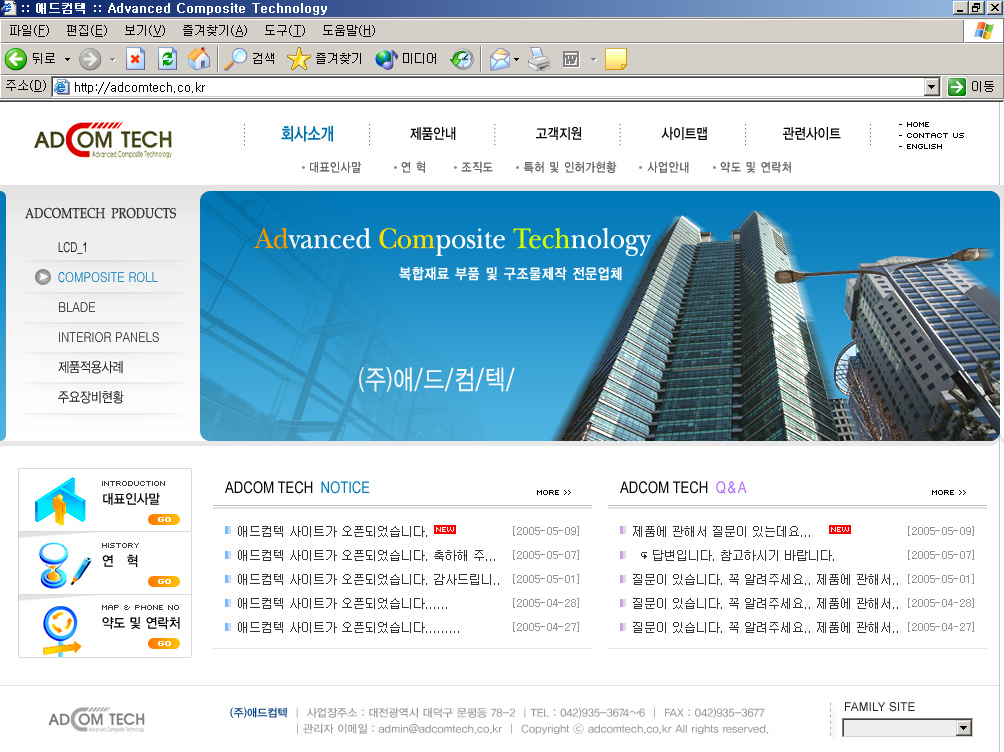This screenshot has width=1004, height=752.
Task: Open the 파일(F) menu
Action: (x=29, y=30)
